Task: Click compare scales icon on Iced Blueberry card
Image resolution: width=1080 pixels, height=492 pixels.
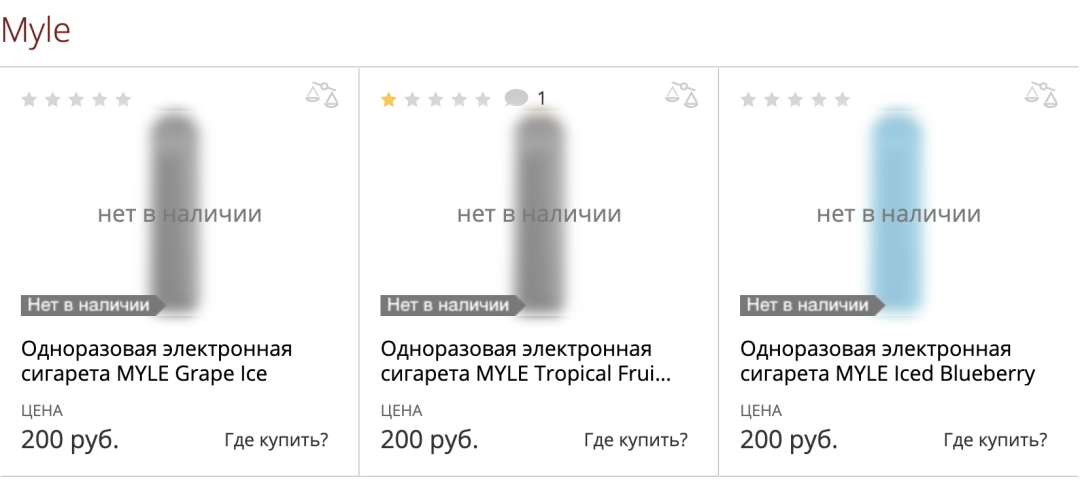Action: (x=1041, y=94)
